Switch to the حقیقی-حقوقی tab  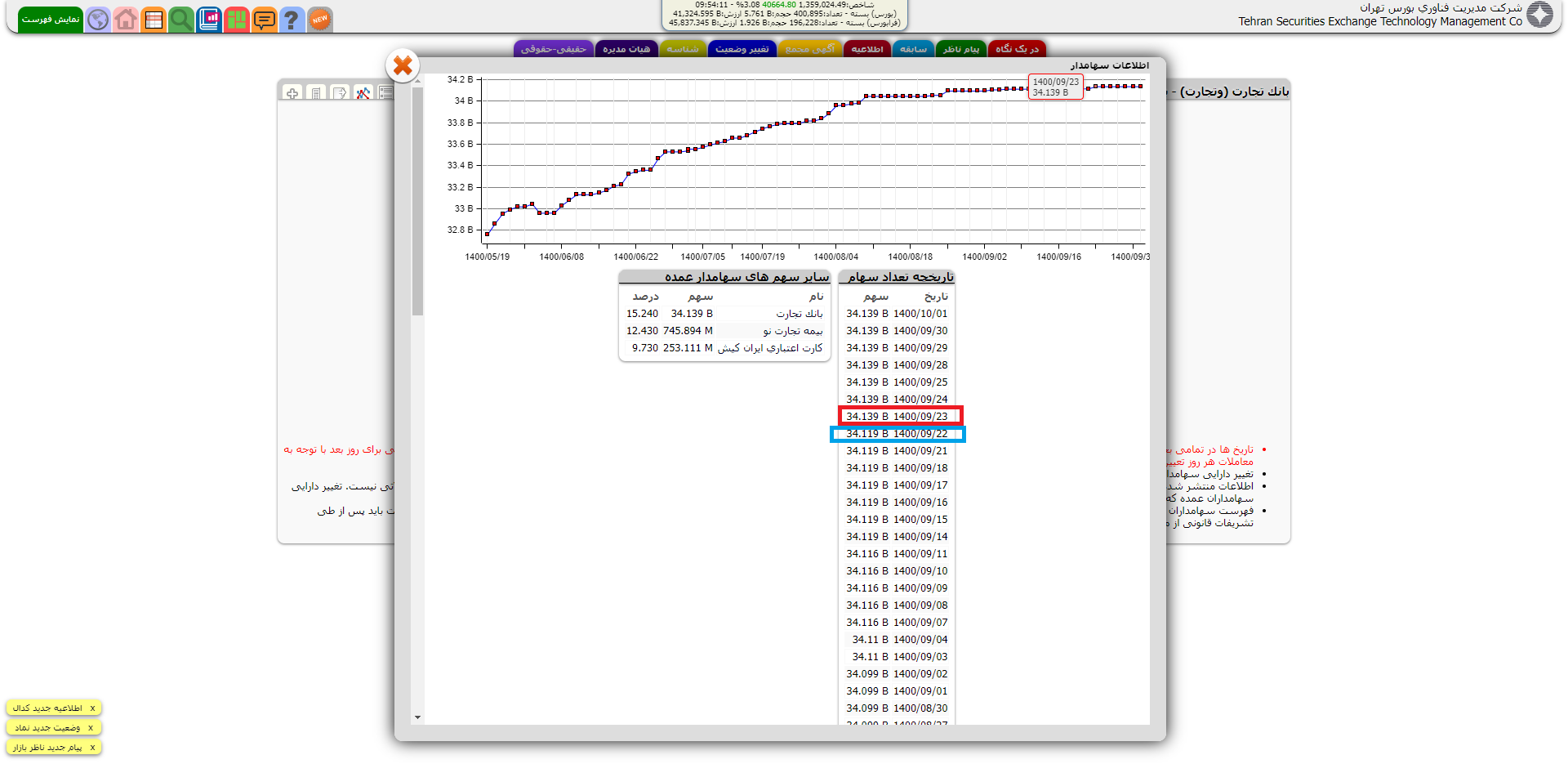553,49
